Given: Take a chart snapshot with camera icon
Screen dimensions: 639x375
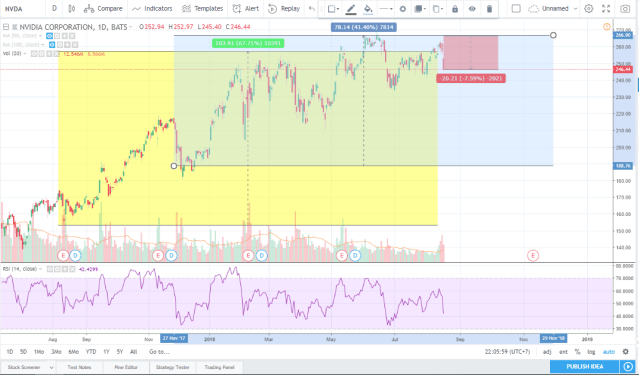Looking at the screenshot, I should (625, 9).
